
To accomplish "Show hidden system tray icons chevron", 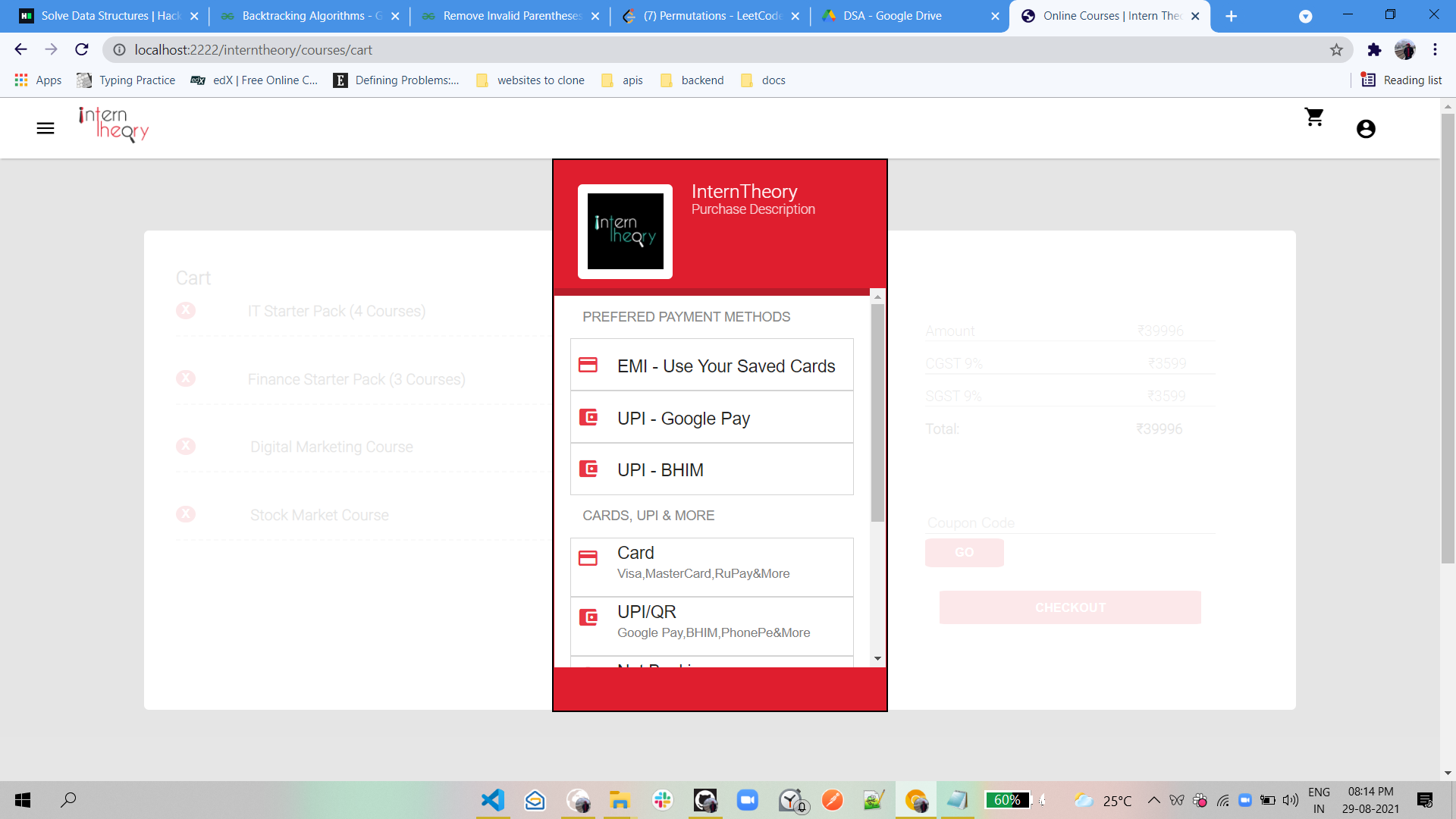I will 1153,800.
